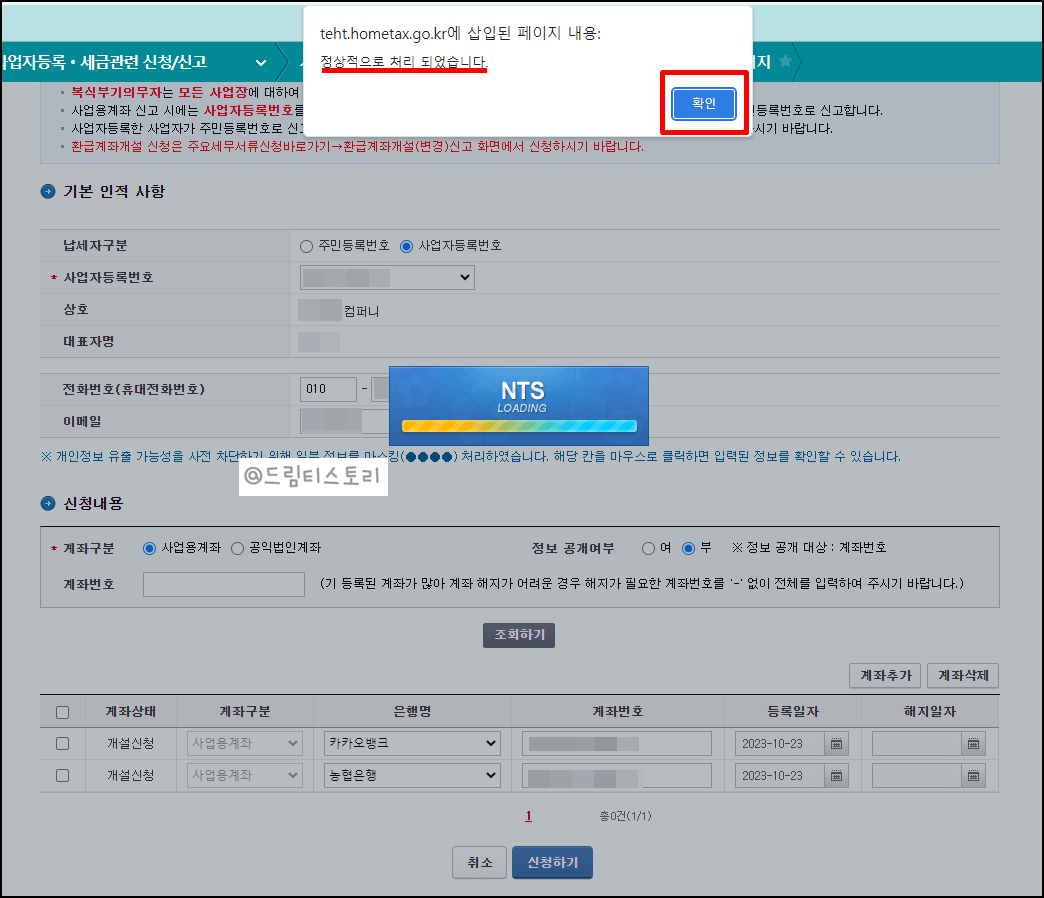This screenshot has height=898, width=1044.
Task: Select the 주민등록번호 radio button
Action: click(x=308, y=246)
